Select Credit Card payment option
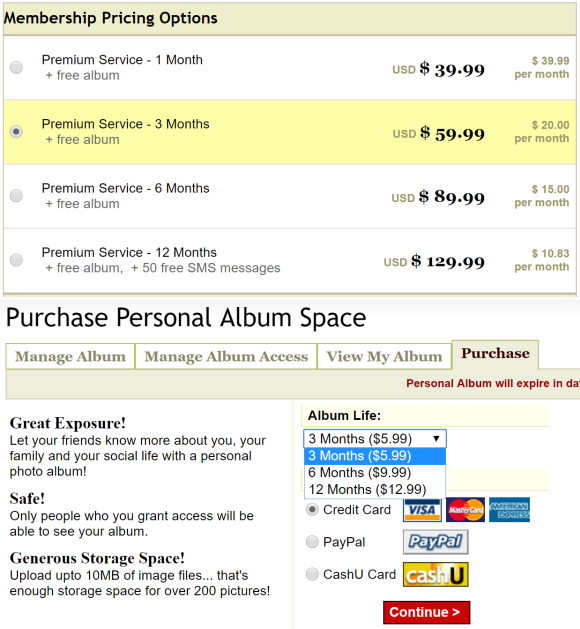580x629 pixels. click(x=312, y=510)
